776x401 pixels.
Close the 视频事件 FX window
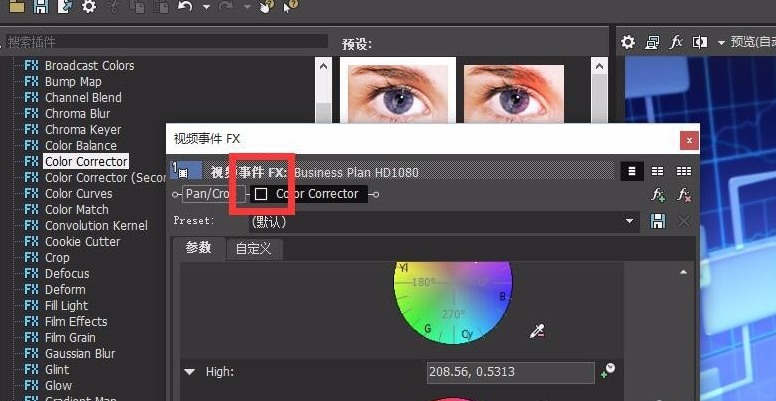(x=689, y=141)
